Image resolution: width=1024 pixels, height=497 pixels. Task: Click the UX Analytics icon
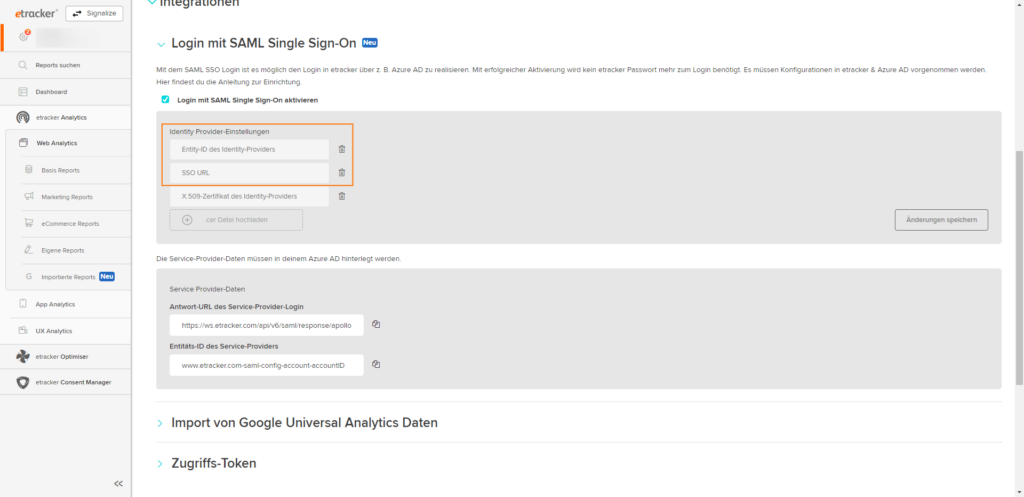(23, 330)
